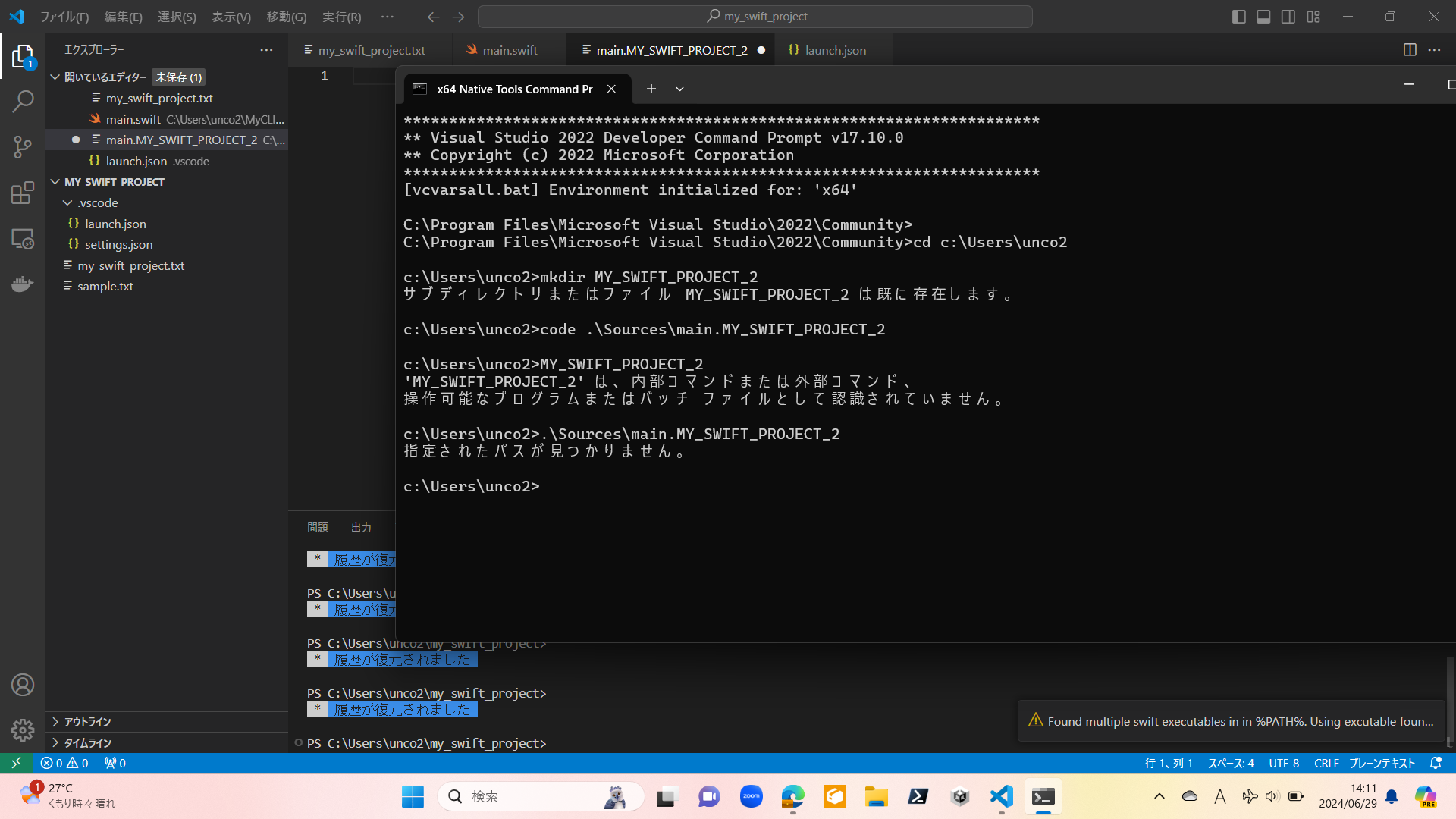This screenshot has width=1456, height=819.
Task: Open the Source Control view
Action: (23, 147)
